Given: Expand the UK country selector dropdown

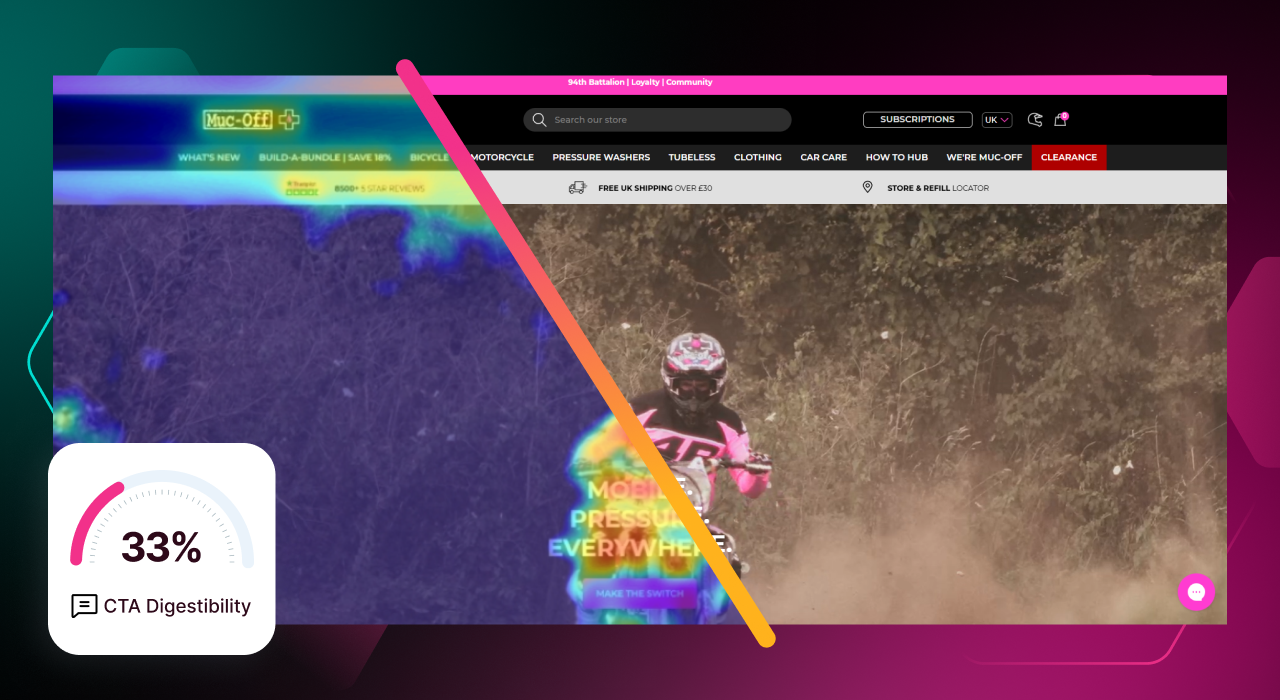Looking at the screenshot, I should coord(996,119).
